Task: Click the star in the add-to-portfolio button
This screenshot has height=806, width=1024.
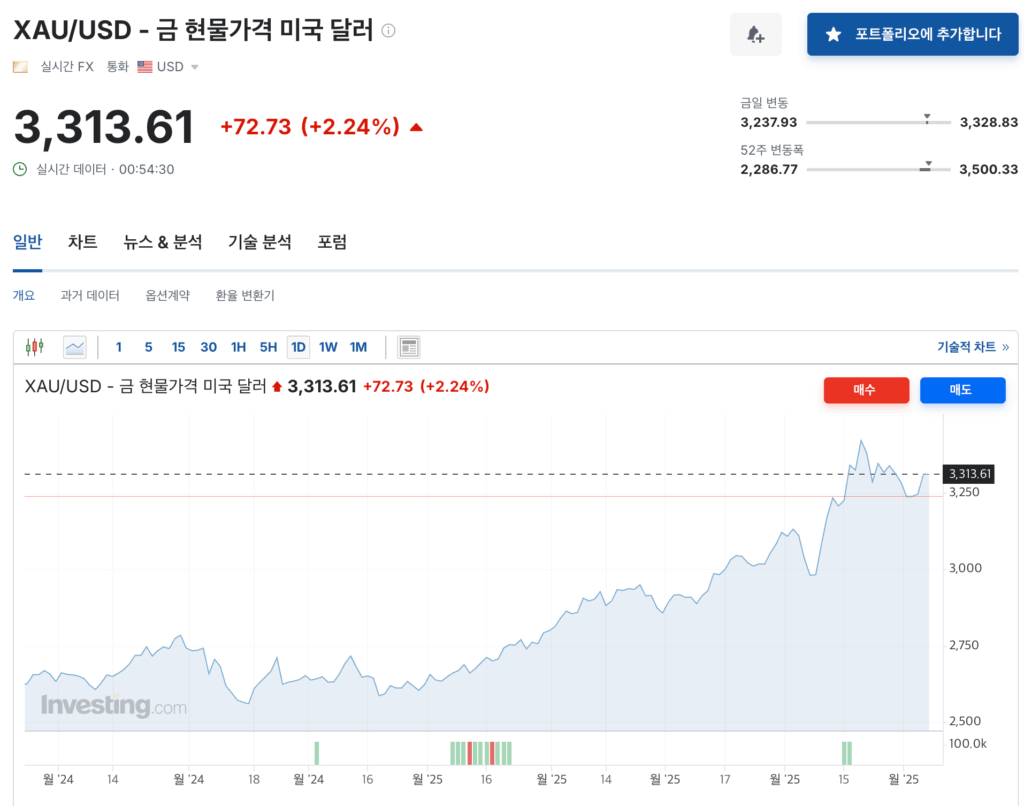Action: tap(833, 34)
